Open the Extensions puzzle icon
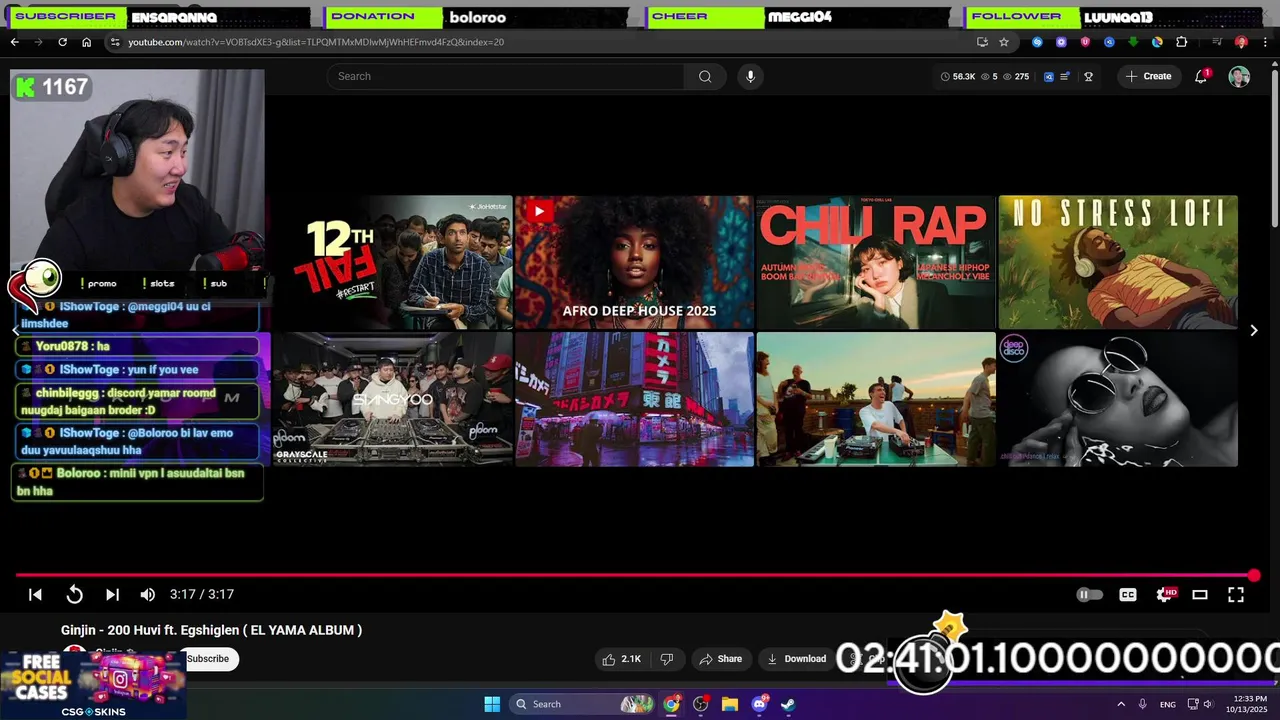The width and height of the screenshot is (1280, 720). click(x=1181, y=42)
